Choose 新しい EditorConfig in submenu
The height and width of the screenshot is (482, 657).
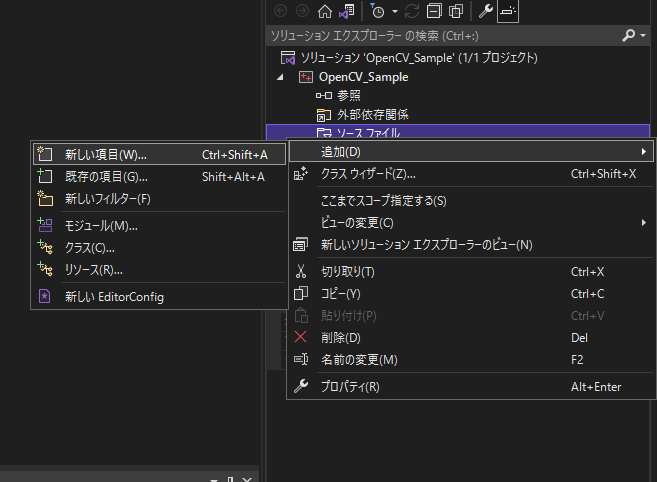(x=159, y=297)
